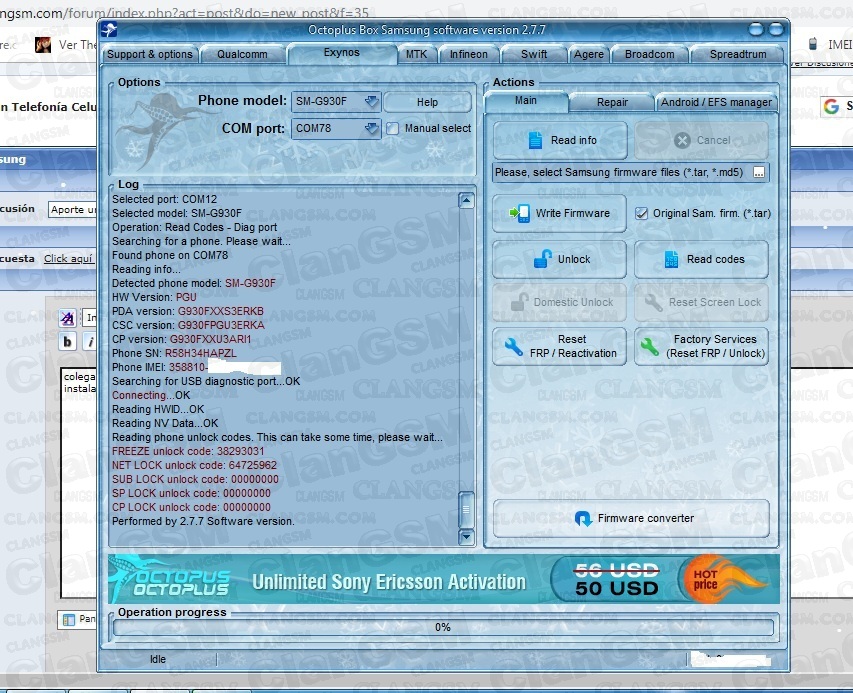Screen dimensions: 853x693
Task: Switch to the Broadcom tab
Action: [650, 54]
